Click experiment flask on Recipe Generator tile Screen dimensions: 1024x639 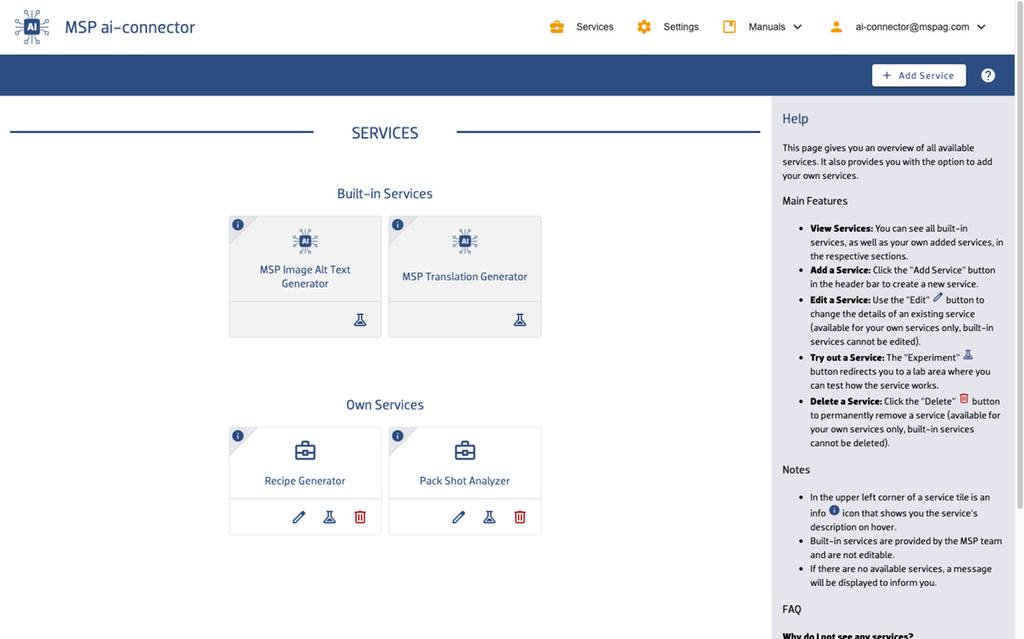point(329,517)
